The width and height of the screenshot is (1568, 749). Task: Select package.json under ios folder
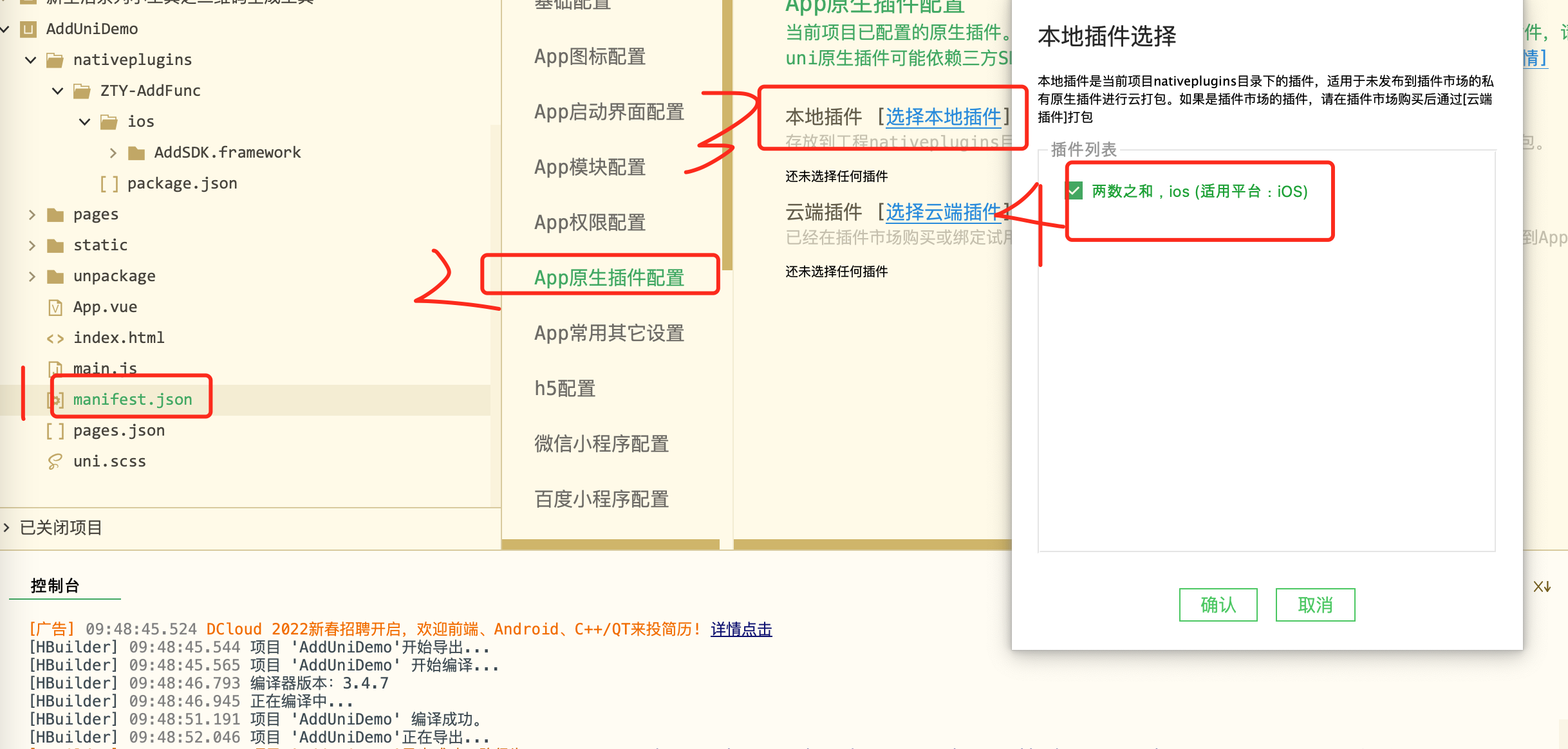[x=182, y=183]
